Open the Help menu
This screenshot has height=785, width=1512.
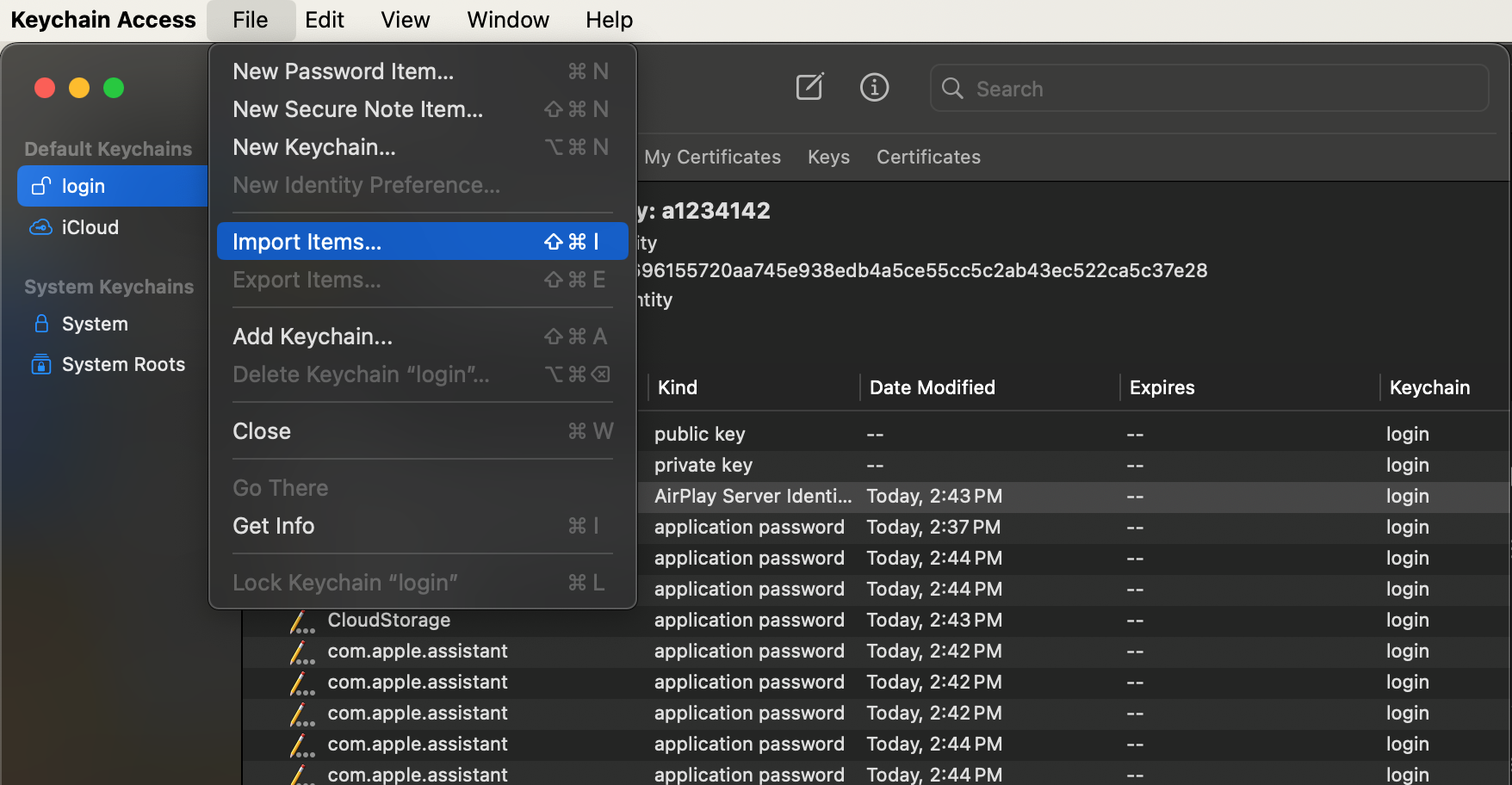pyautogui.click(x=610, y=20)
